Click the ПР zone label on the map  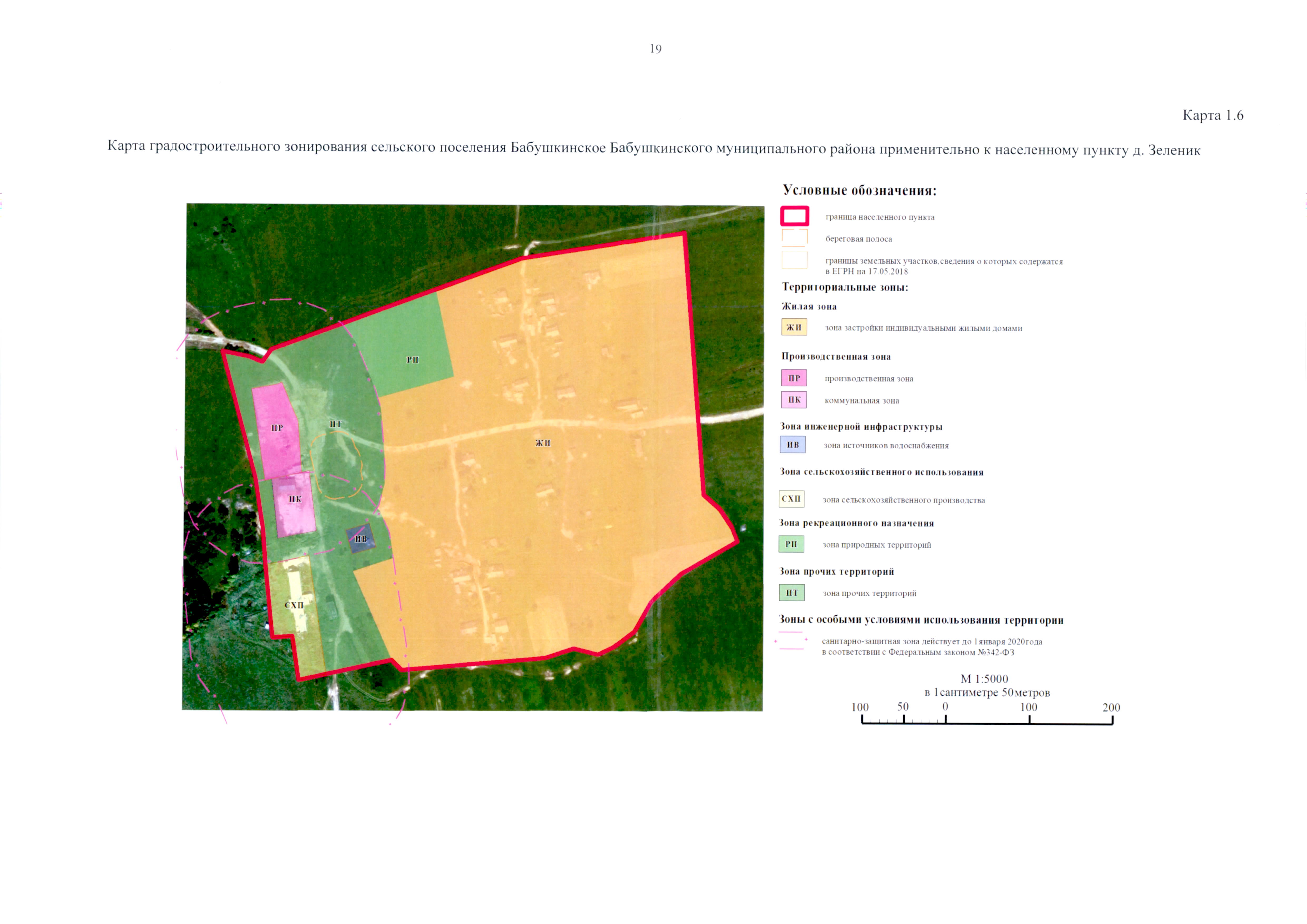pos(277,428)
